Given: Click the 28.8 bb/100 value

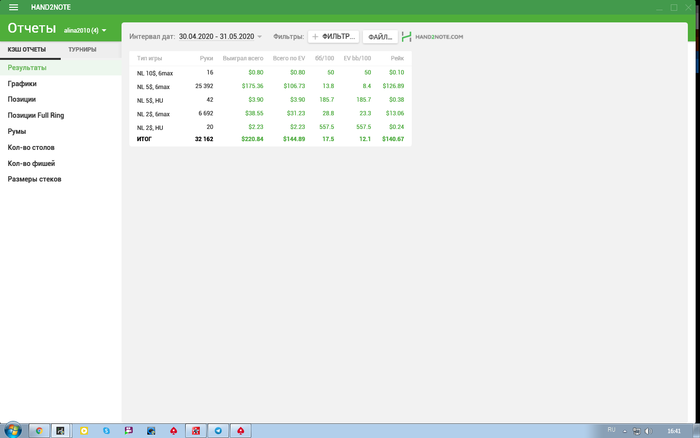Looking at the screenshot, I should 328,113.
